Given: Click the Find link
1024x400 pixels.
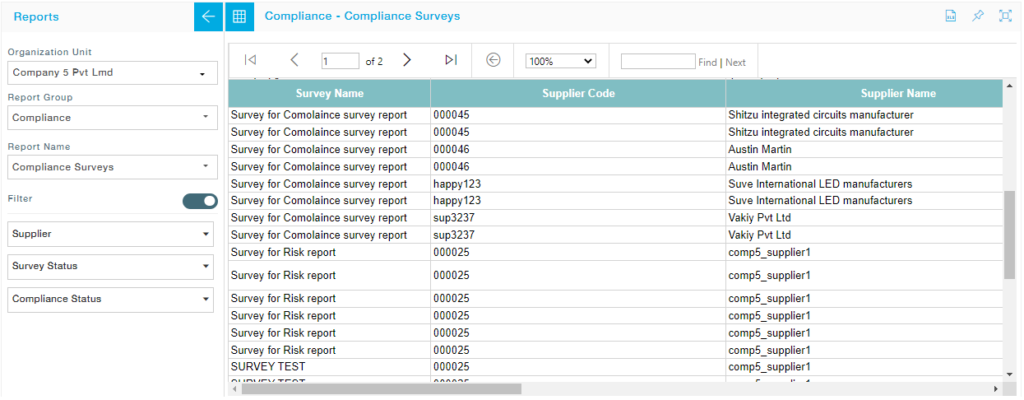Looking at the screenshot, I should coord(707,63).
